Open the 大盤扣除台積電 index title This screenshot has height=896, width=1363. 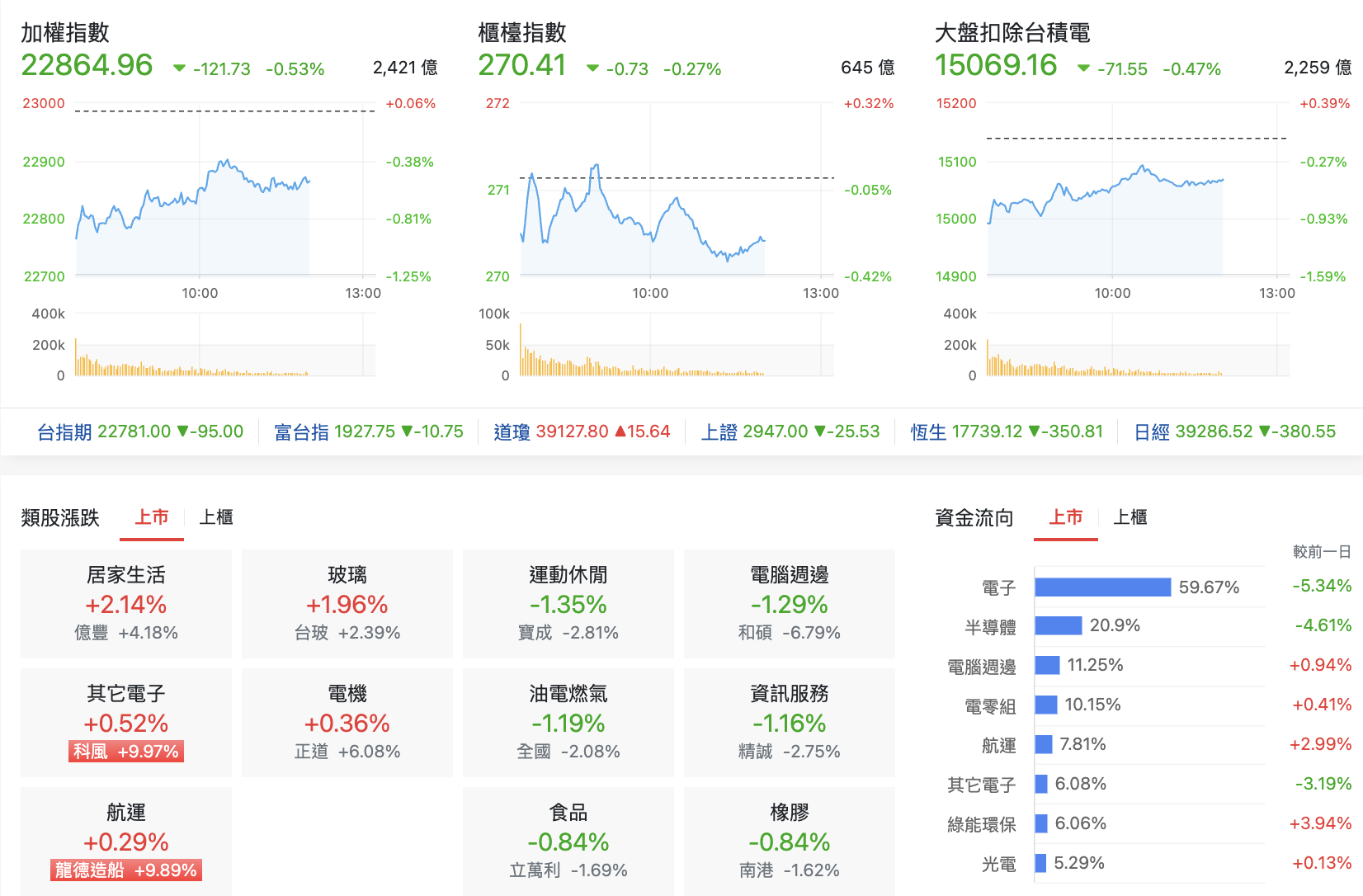1012,33
